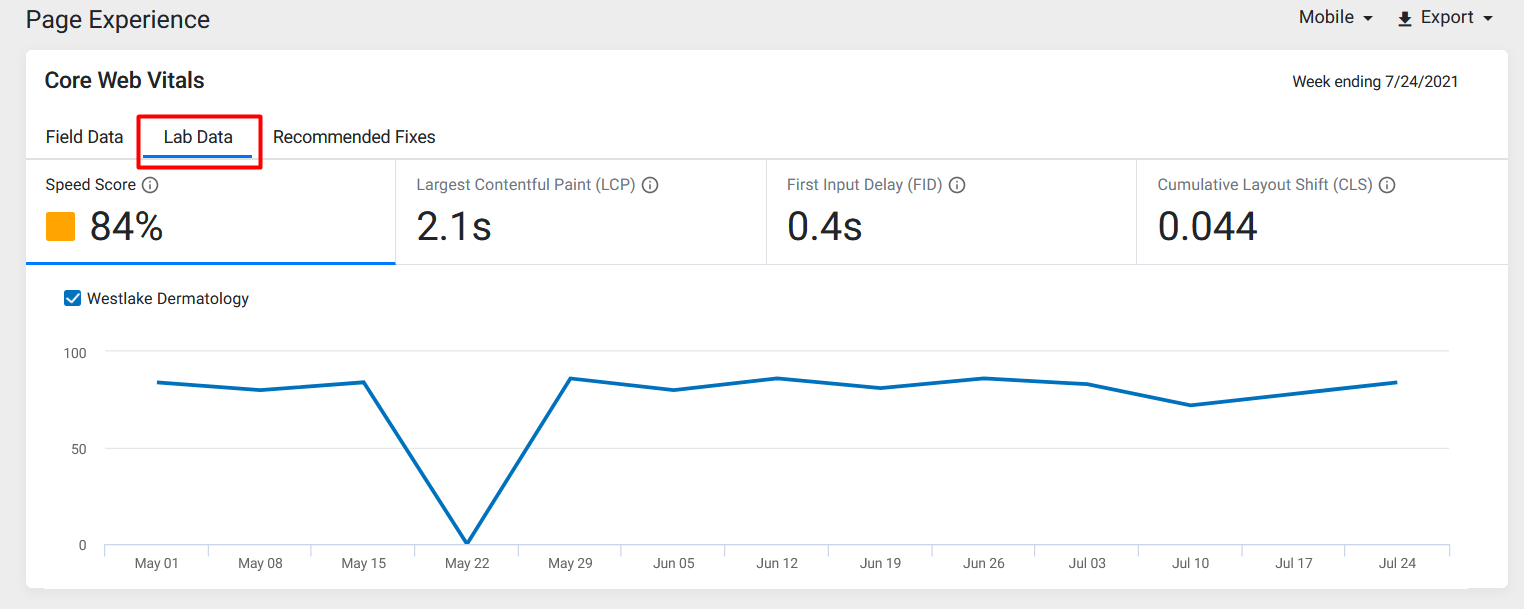The width and height of the screenshot is (1524, 609).
Task: Click the First Input Delay info icon
Action: pos(957,185)
